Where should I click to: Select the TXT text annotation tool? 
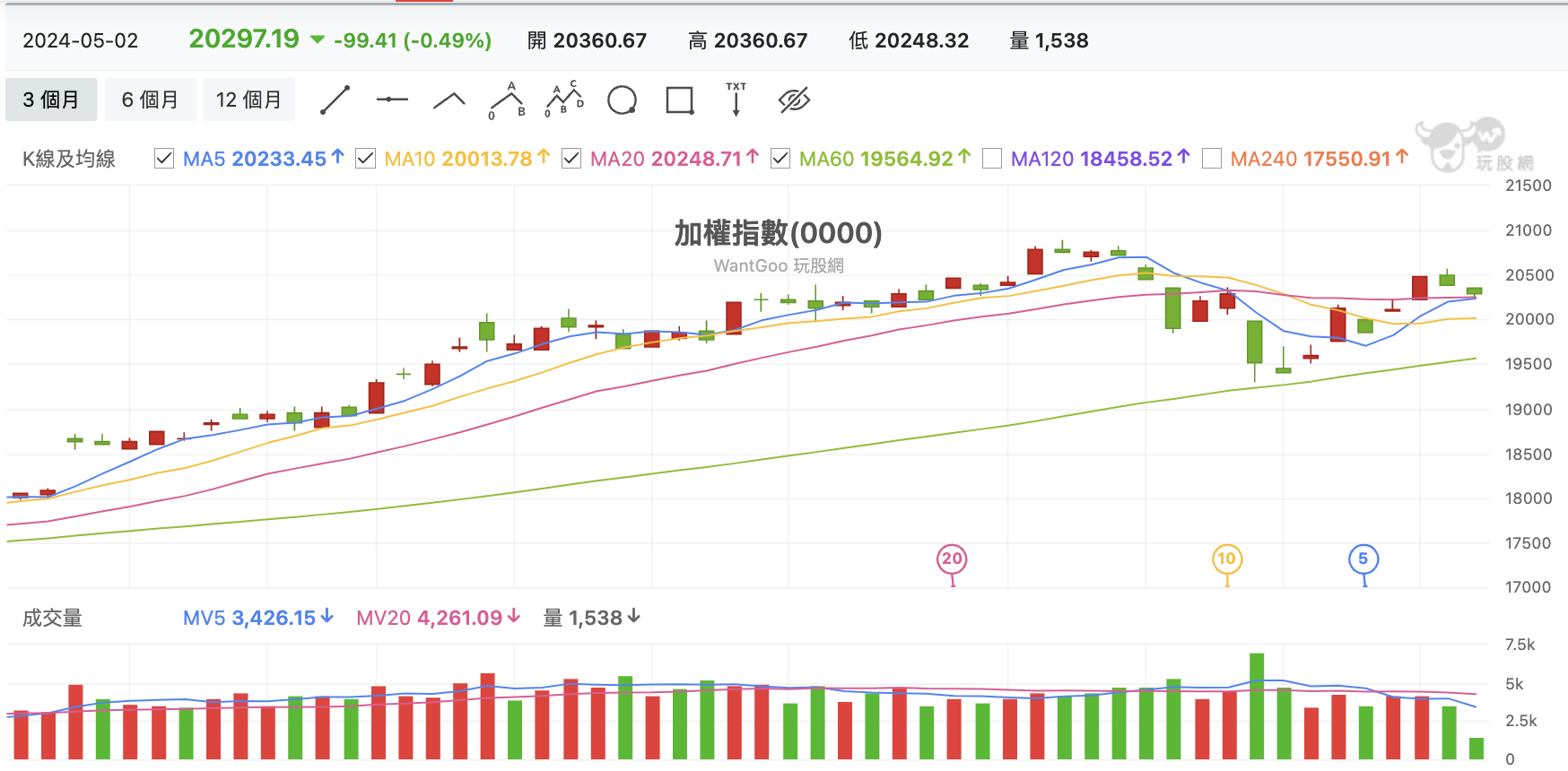tap(736, 100)
